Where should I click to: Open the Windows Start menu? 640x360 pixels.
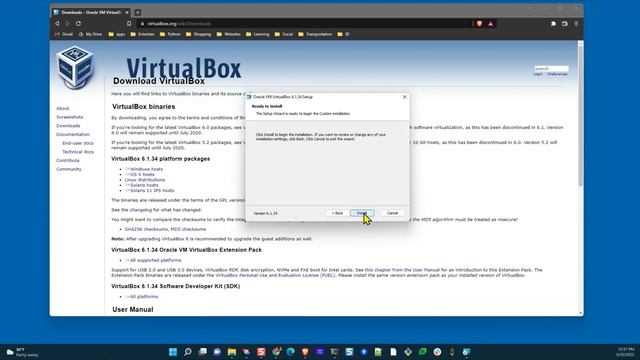(x=173, y=352)
